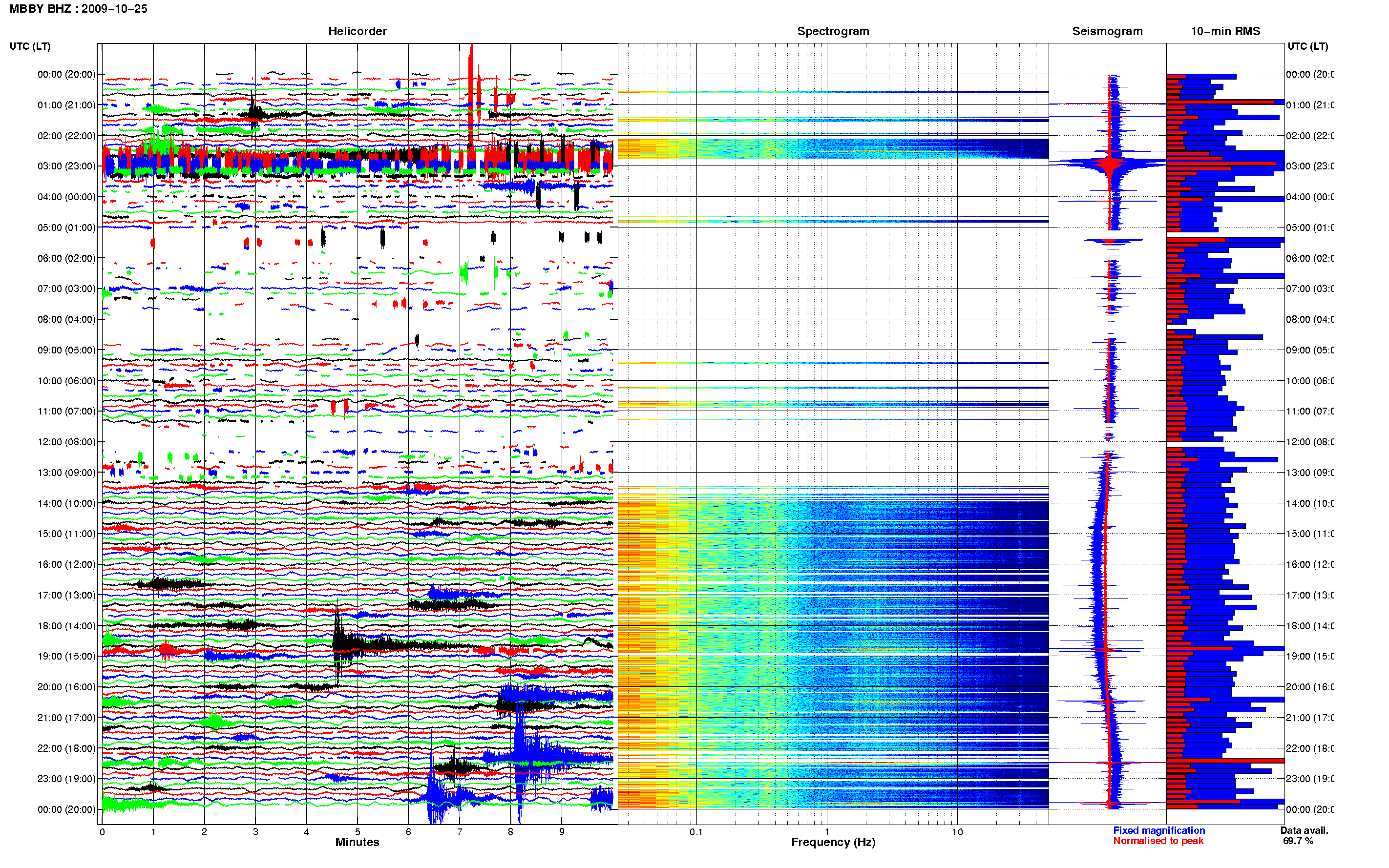
Task: Click left time label '12:00 (08:00)'
Action: pyautogui.click(x=66, y=441)
